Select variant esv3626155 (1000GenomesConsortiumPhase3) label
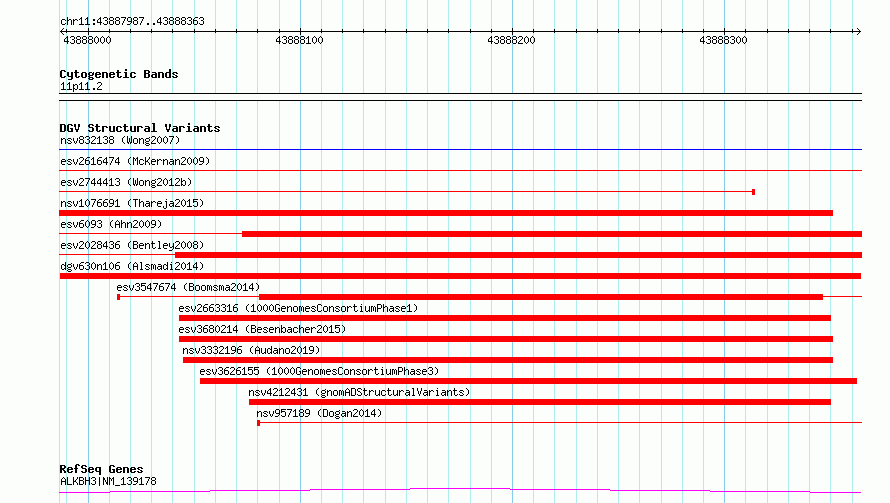The height and width of the screenshot is (503, 890). point(319,371)
